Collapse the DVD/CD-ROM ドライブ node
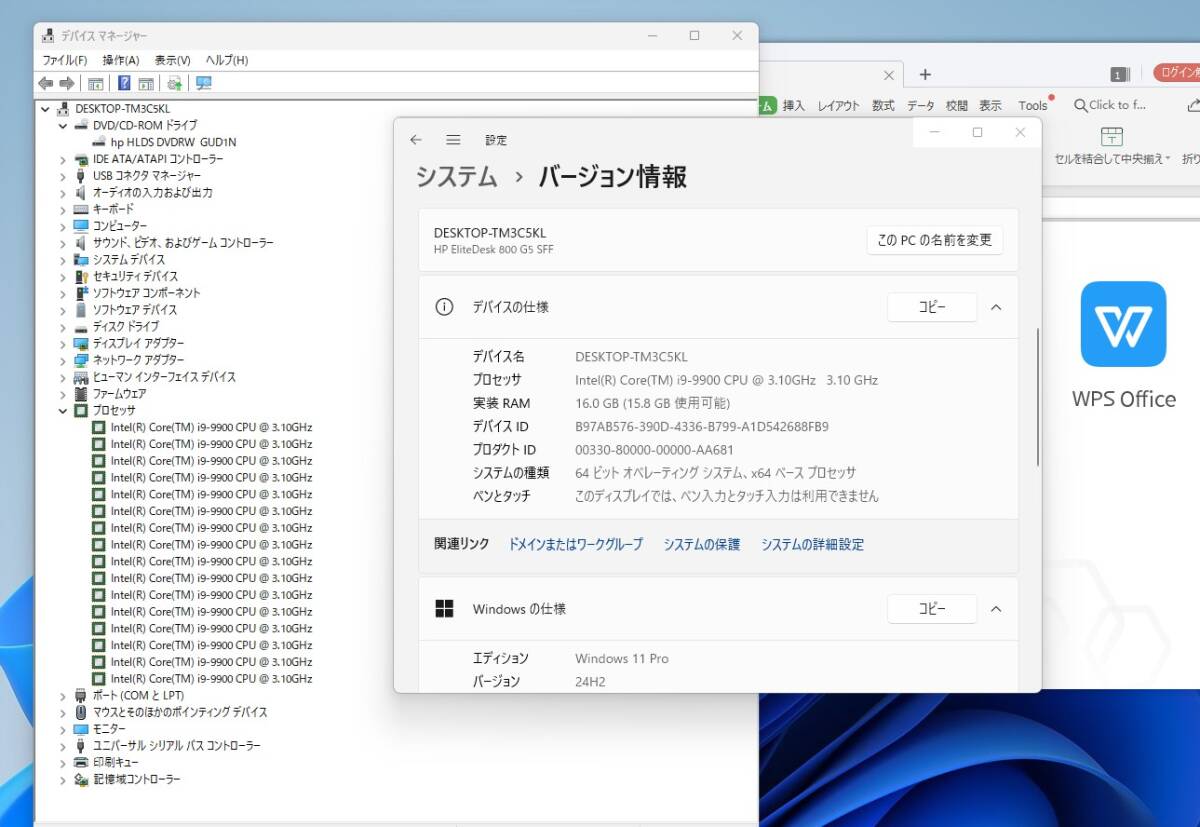The height and width of the screenshot is (827, 1200). coord(63,125)
